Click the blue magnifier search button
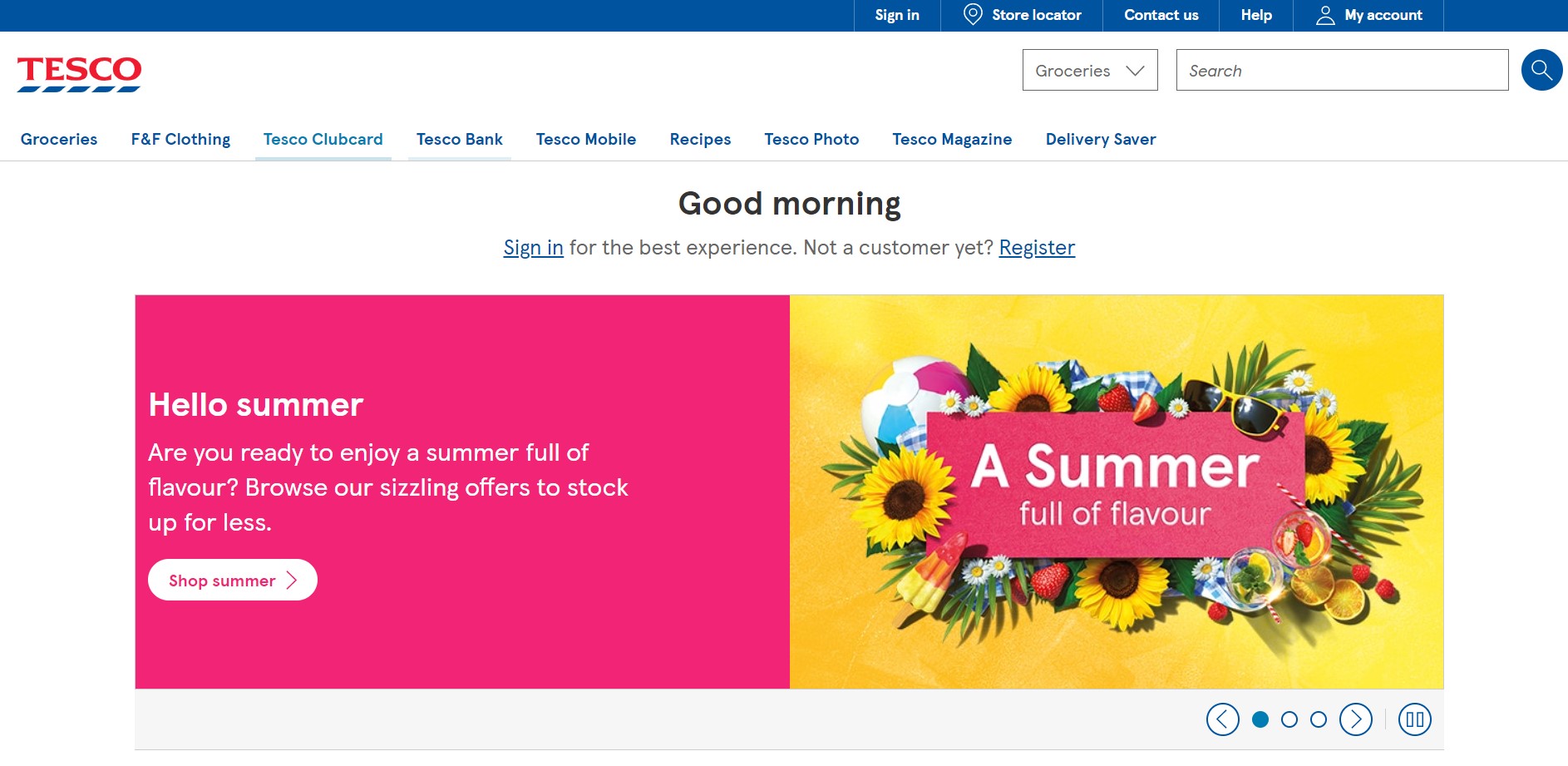 (1541, 70)
